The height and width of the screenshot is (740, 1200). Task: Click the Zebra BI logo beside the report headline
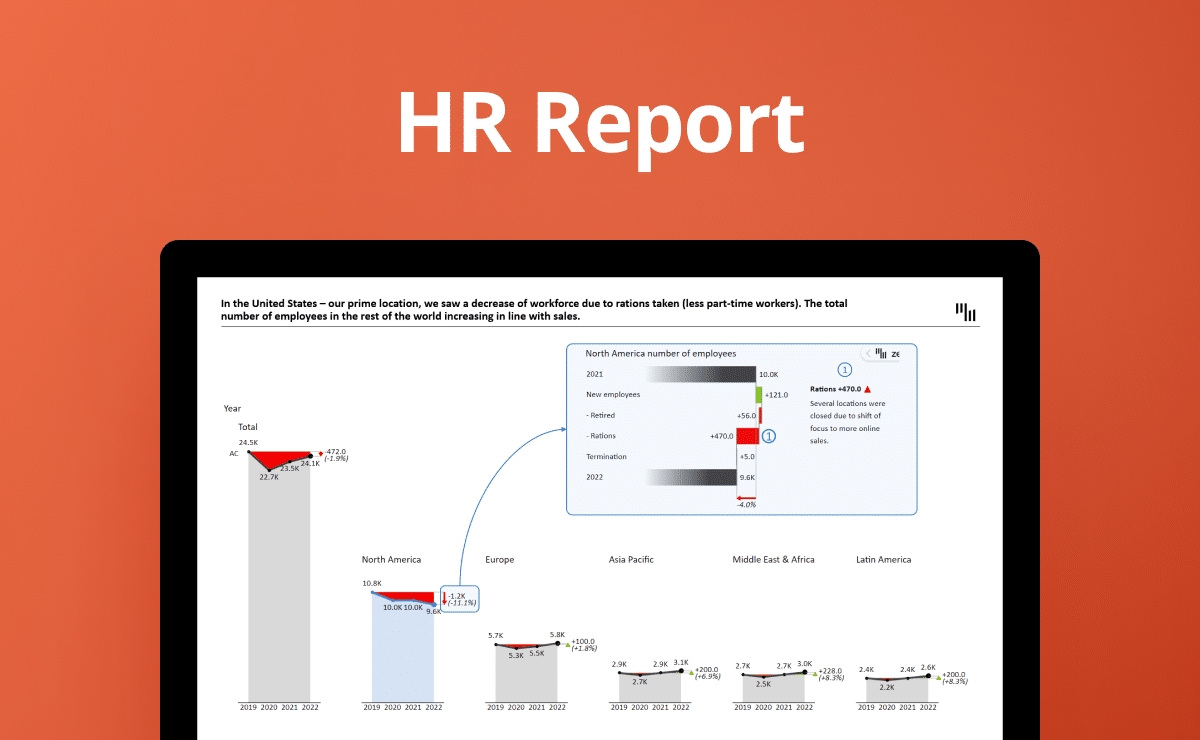tap(965, 312)
